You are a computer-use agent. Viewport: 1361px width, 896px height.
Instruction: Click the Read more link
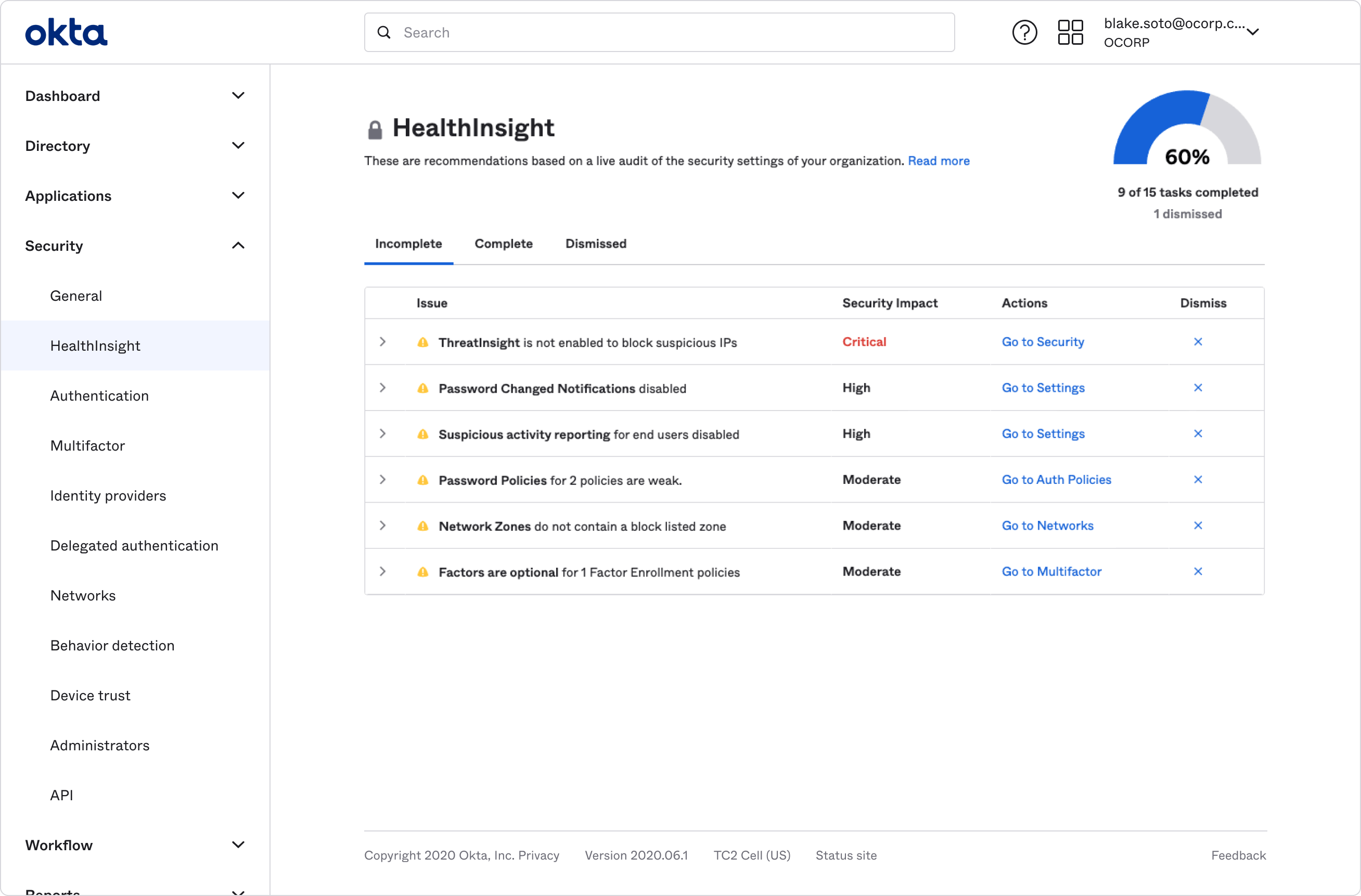(939, 161)
